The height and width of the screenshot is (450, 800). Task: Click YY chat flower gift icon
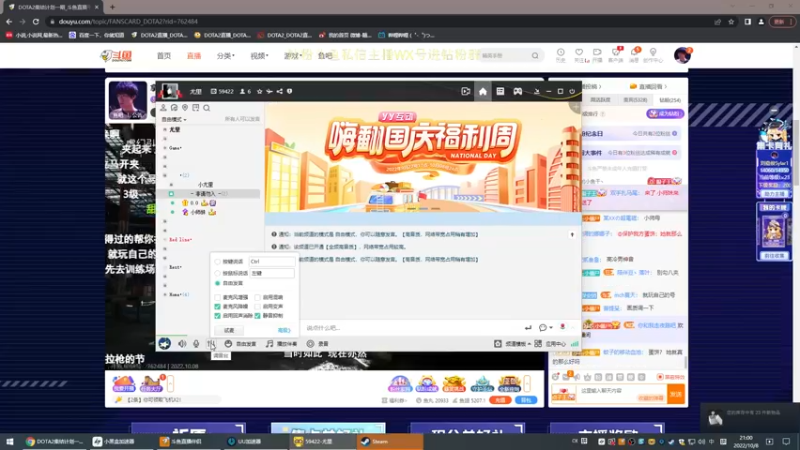coord(562,327)
